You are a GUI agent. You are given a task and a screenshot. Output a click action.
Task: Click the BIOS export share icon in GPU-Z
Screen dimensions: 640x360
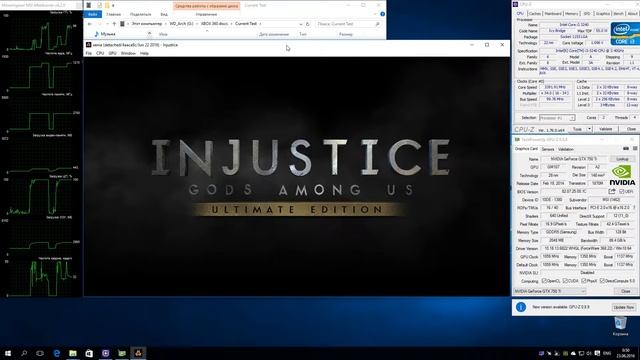pyautogui.click(x=611, y=191)
